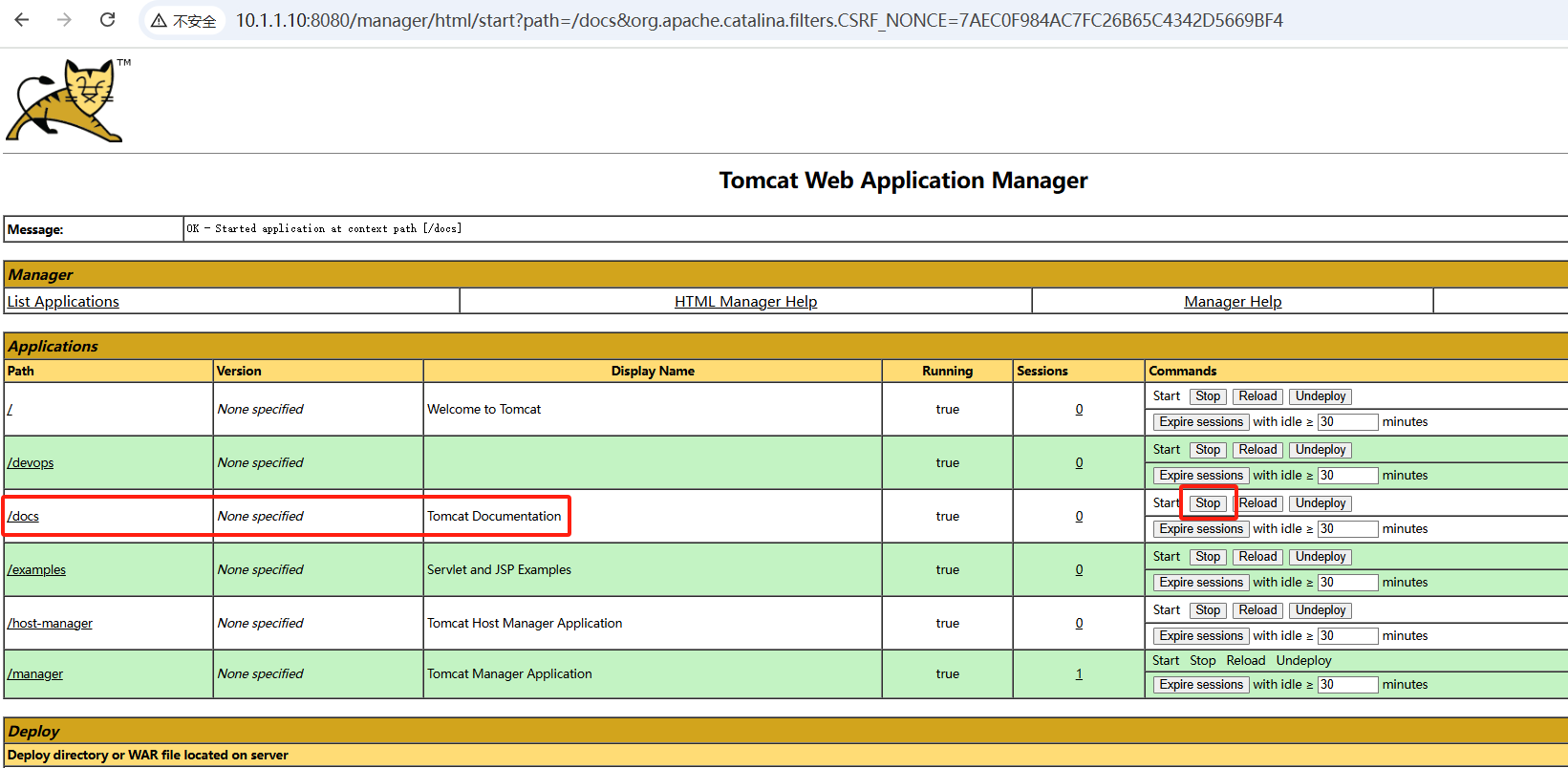The width and height of the screenshot is (1568, 768).
Task: View the 1 session of /manager
Action: click(x=1079, y=673)
